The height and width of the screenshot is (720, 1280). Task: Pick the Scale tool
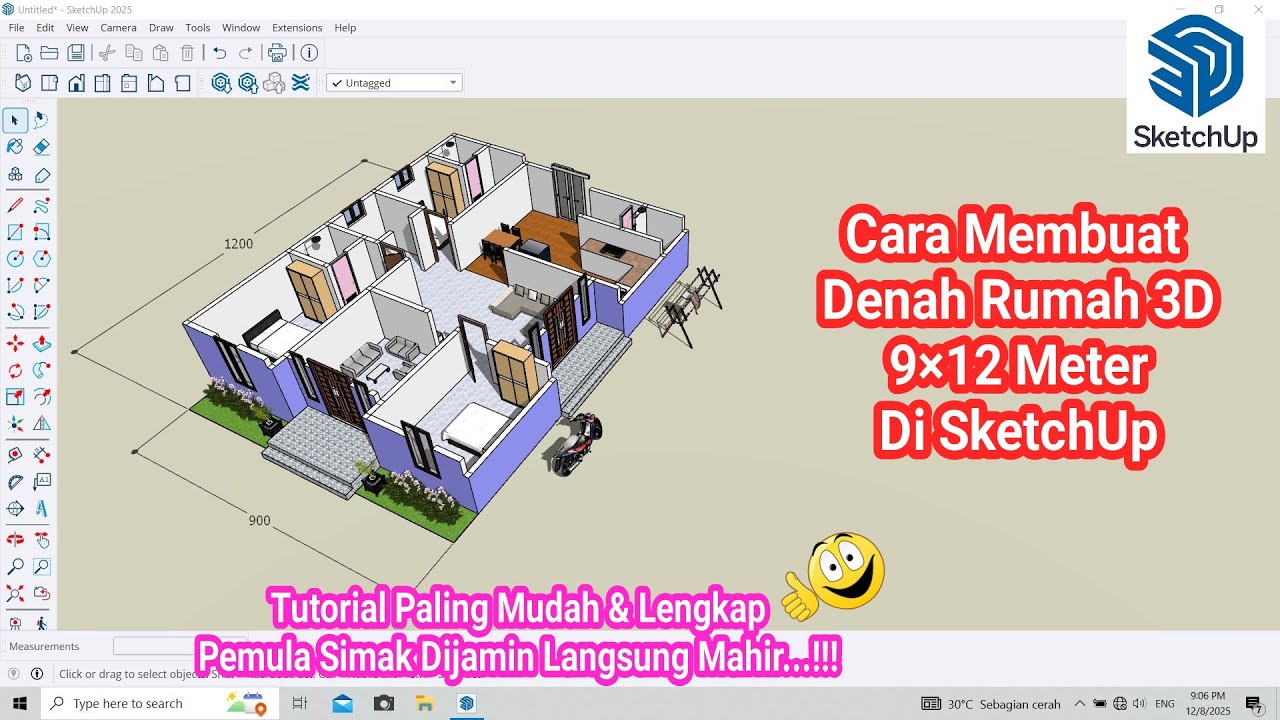point(15,397)
